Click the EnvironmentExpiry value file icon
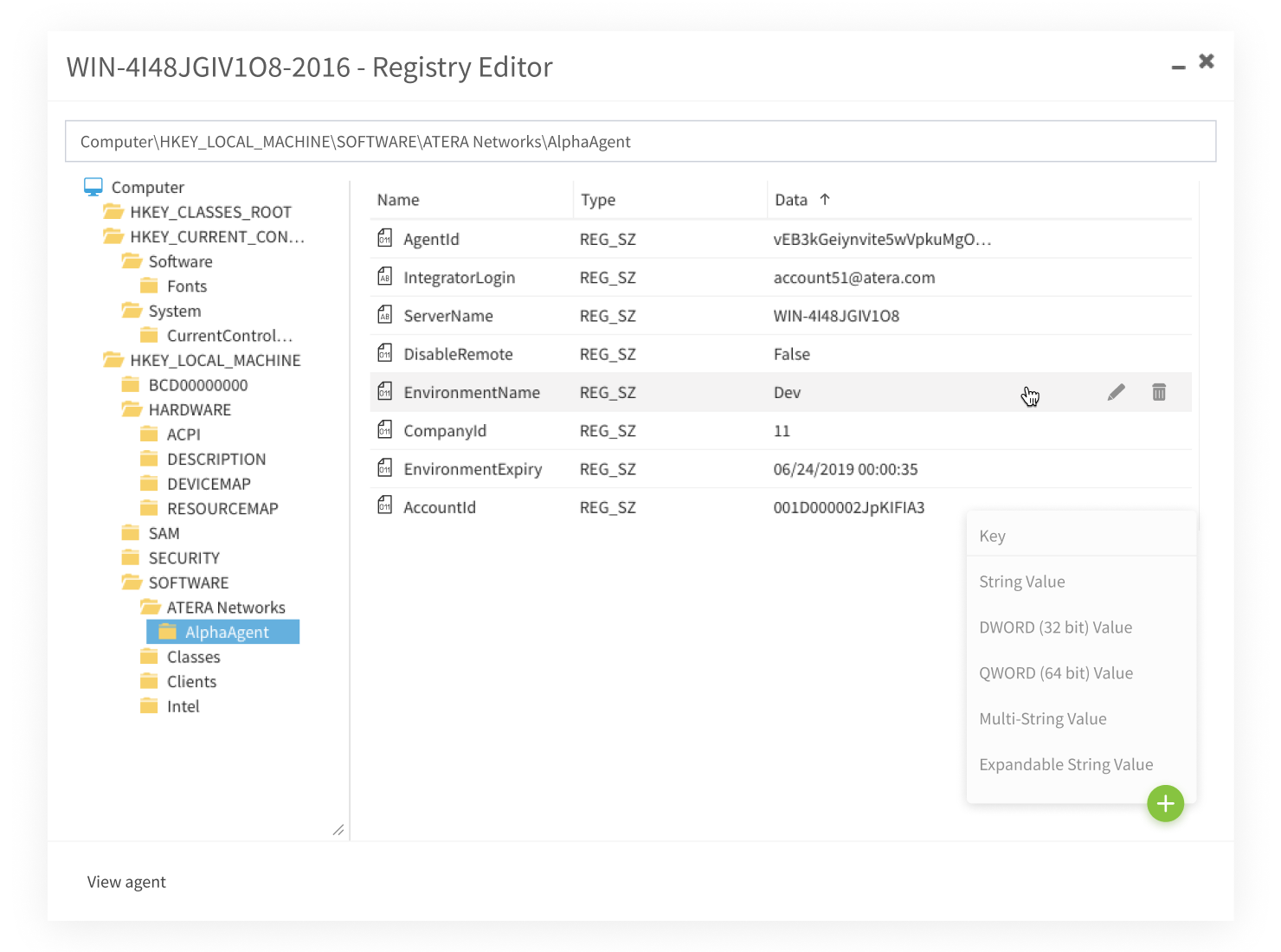Screen dimensions: 1281x952 pos(385,468)
